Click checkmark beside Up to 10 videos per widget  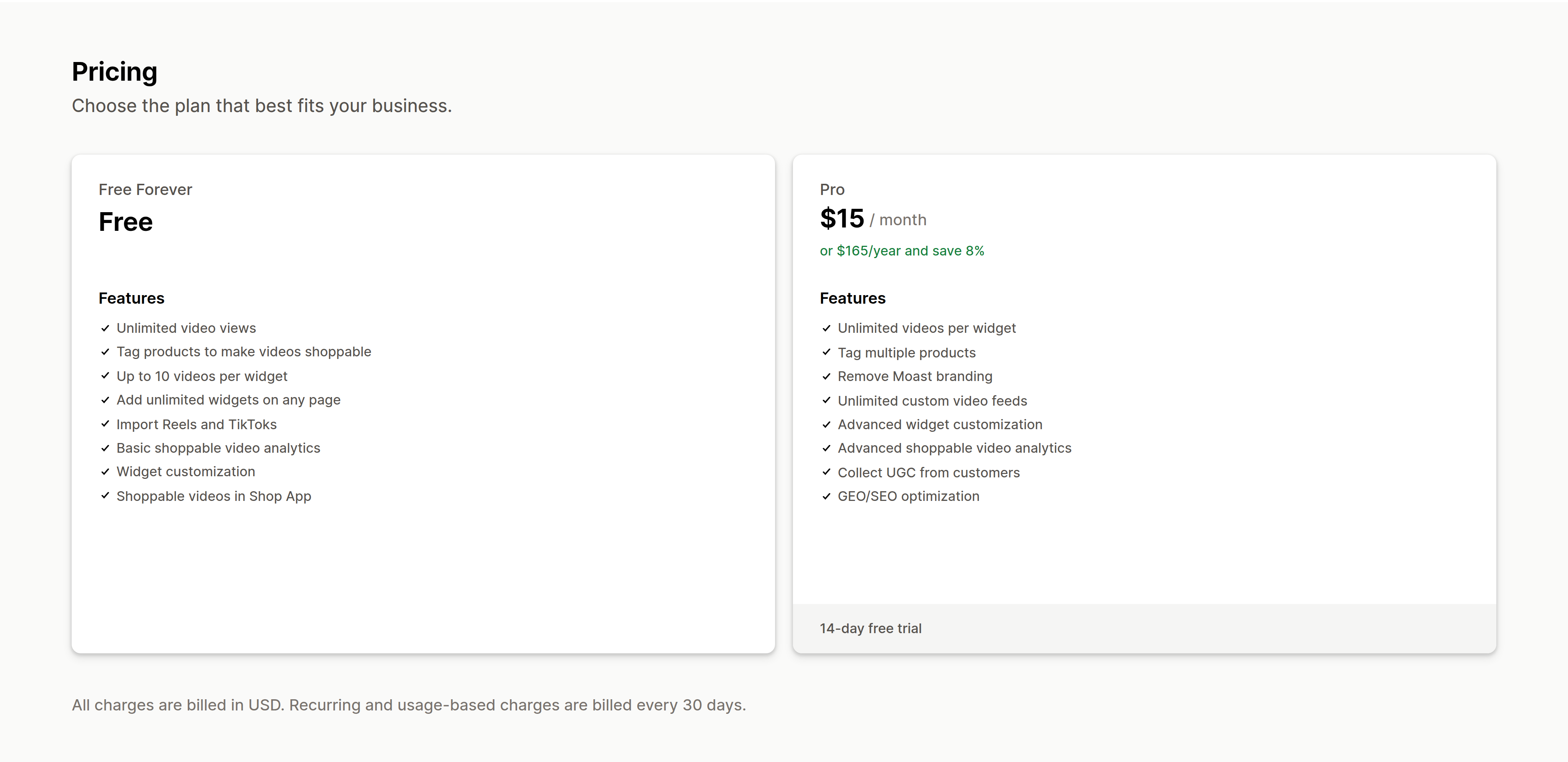[105, 377]
